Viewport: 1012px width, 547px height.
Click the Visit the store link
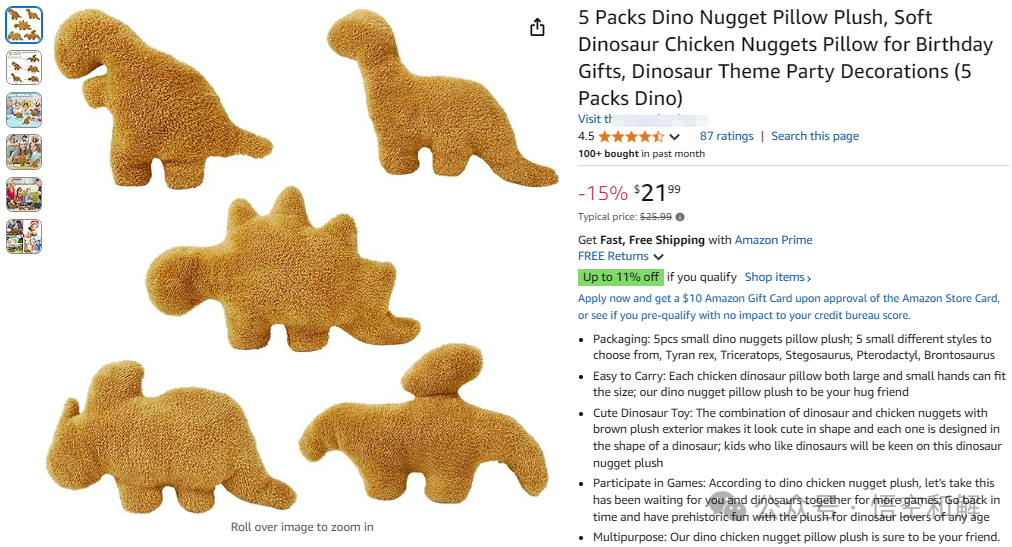click(x=642, y=119)
